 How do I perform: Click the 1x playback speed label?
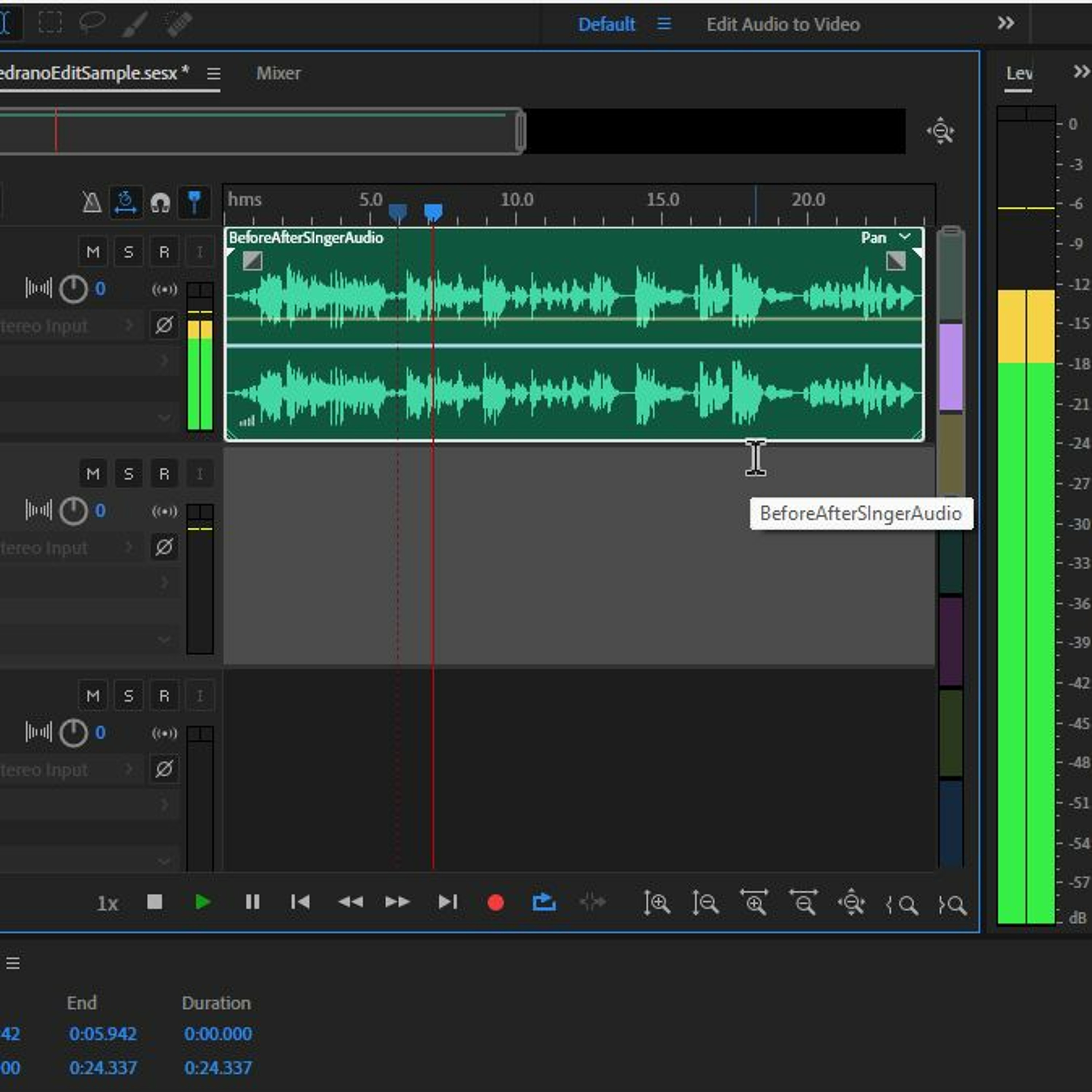pyautogui.click(x=107, y=903)
